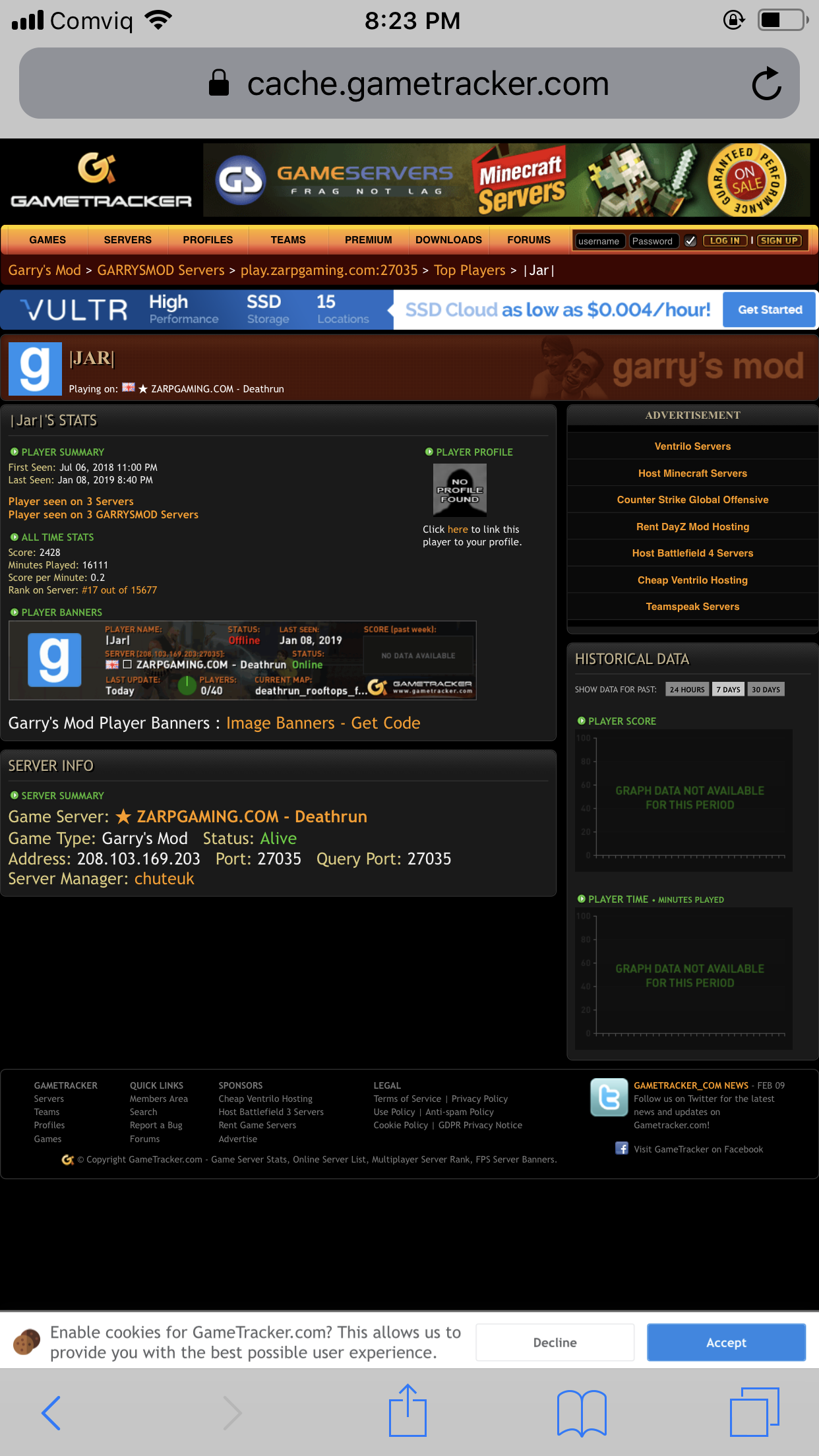Open the Safari tabs overview icon
The width and height of the screenshot is (819, 1456).
coord(754,1412)
